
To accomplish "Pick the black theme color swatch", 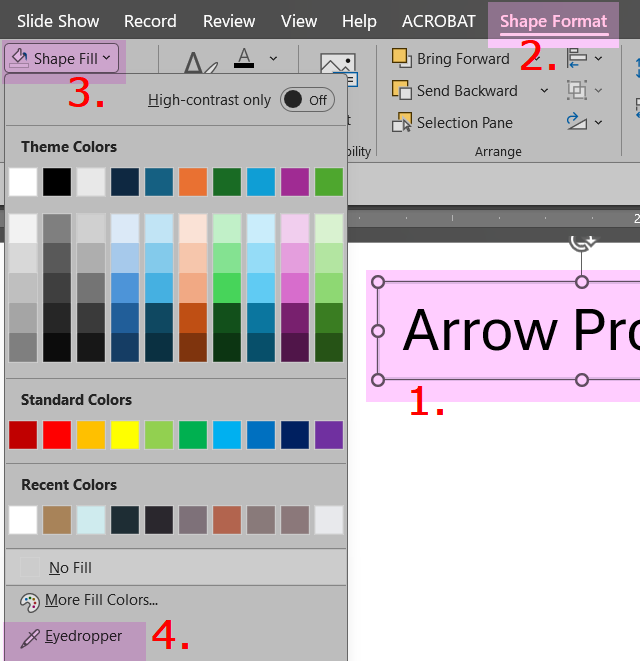I will click(57, 182).
